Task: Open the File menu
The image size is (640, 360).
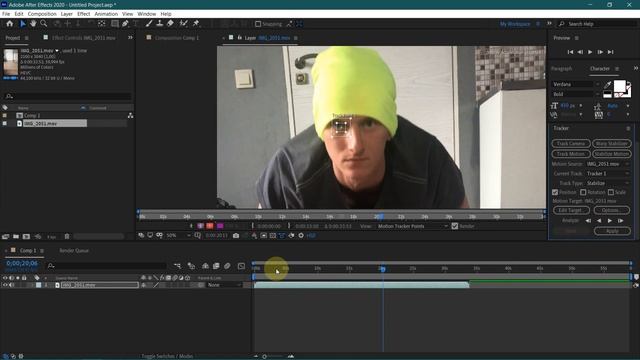Action: click(6, 14)
